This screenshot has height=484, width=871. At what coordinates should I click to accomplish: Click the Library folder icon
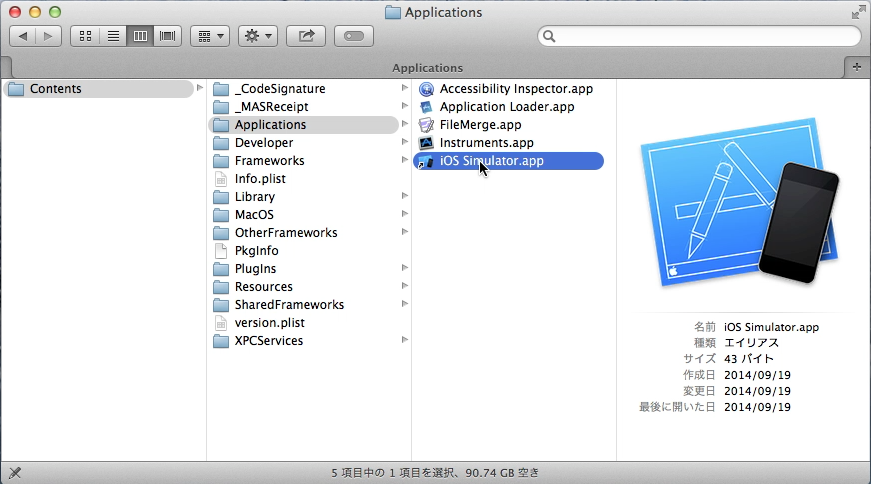(x=221, y=197)
